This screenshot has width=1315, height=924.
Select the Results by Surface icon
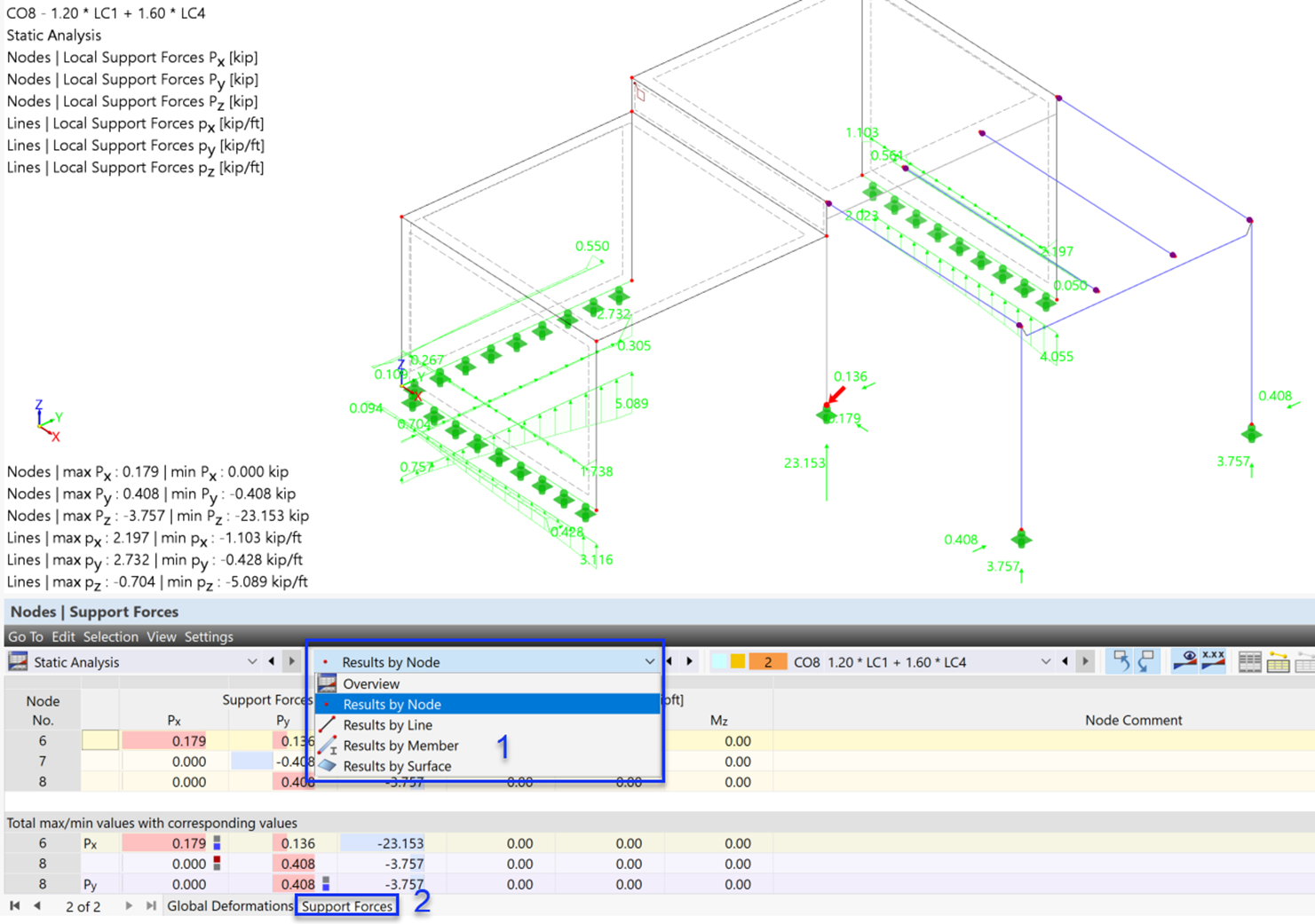(x=329, y=766)
